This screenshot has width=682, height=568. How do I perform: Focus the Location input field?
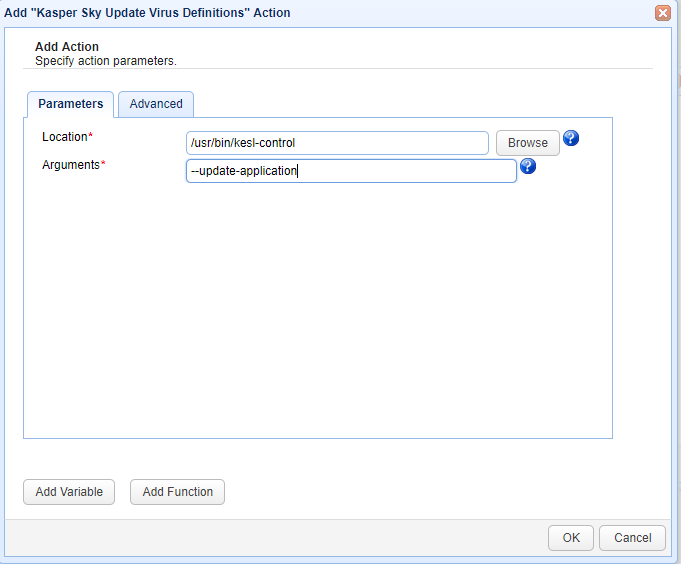click(337, 143)
